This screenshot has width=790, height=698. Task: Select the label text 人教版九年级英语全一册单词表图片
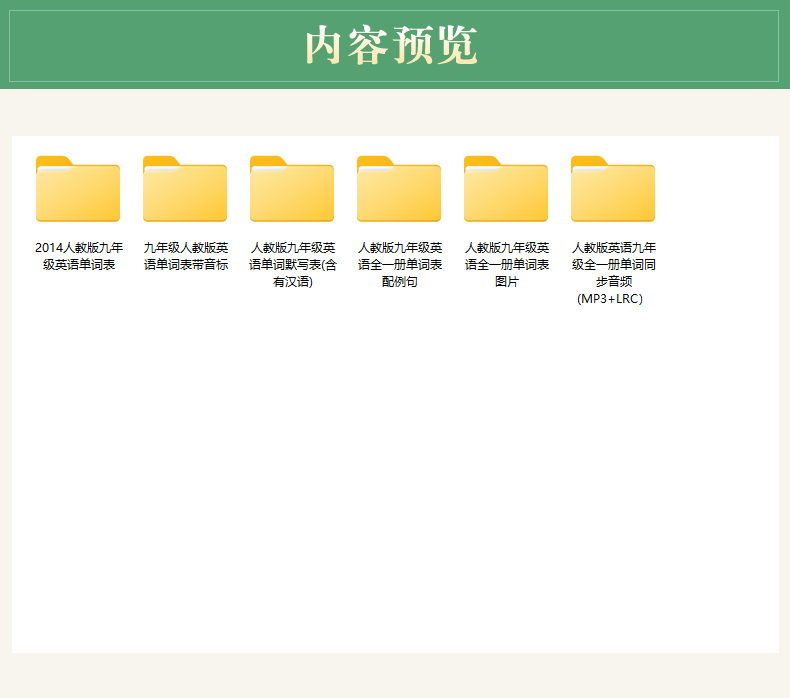pos(507,265)
